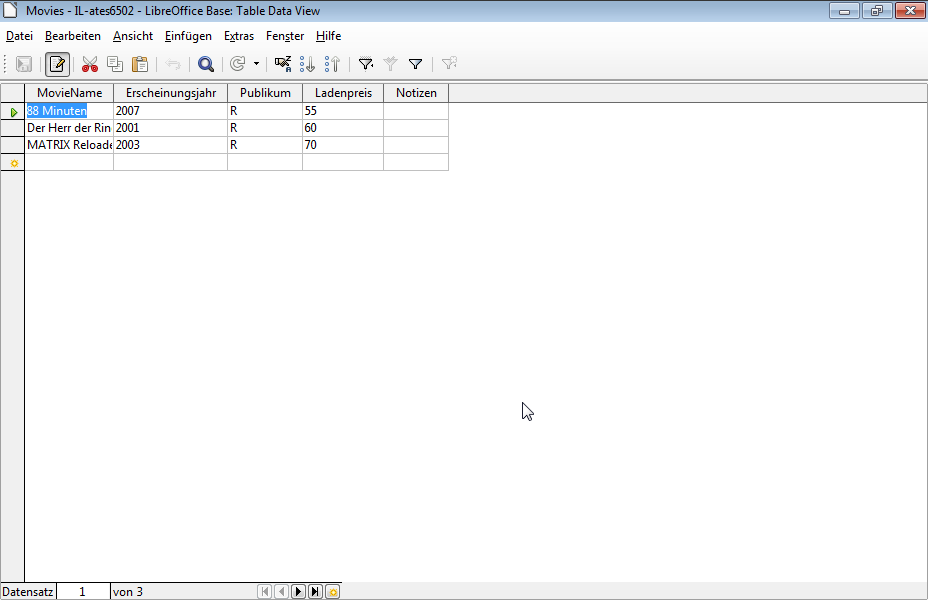Screen dimensions: 928x600
Task: Go to last record navigation button
Action: click(315, 592)
